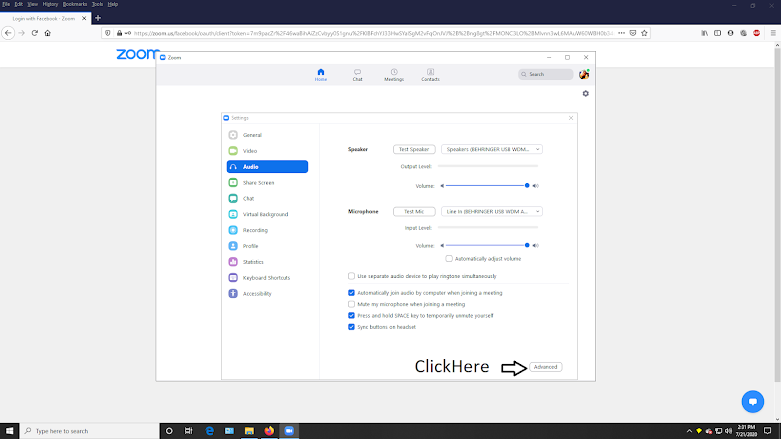Screen dimensions: 781x439
Task: Open the Zoom settings gear icon
Action: tap(586, 94)
